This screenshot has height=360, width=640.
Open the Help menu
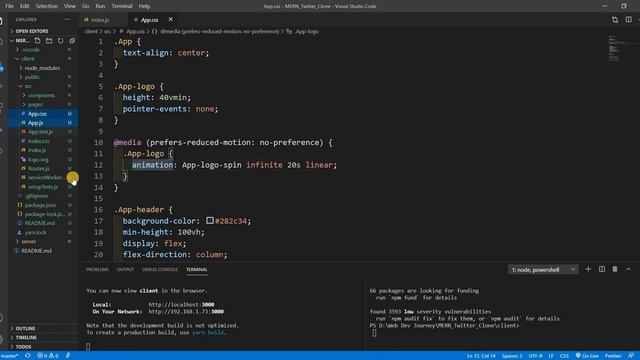144,6
